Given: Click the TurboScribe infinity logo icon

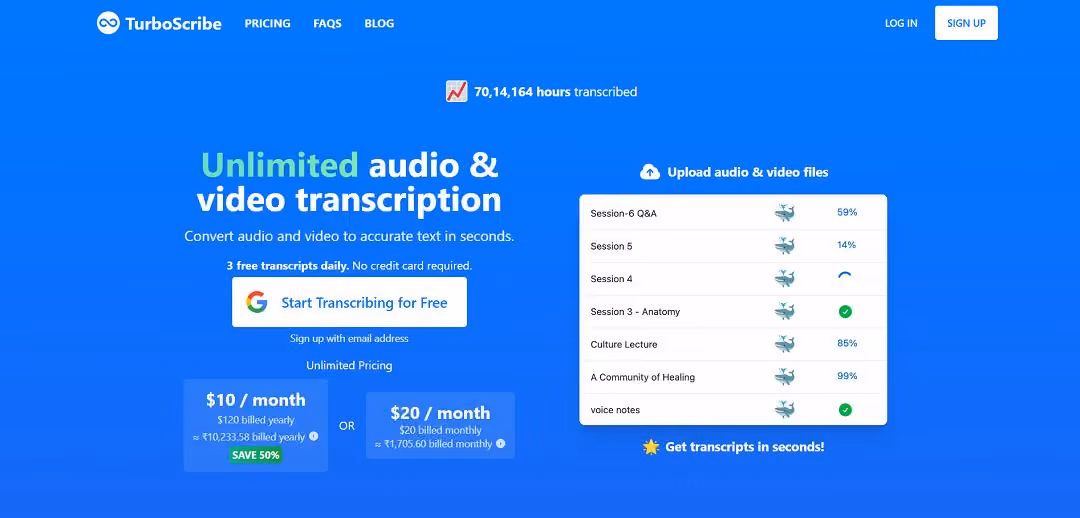Looking at the screenshot, I should [x=108, y=23].
